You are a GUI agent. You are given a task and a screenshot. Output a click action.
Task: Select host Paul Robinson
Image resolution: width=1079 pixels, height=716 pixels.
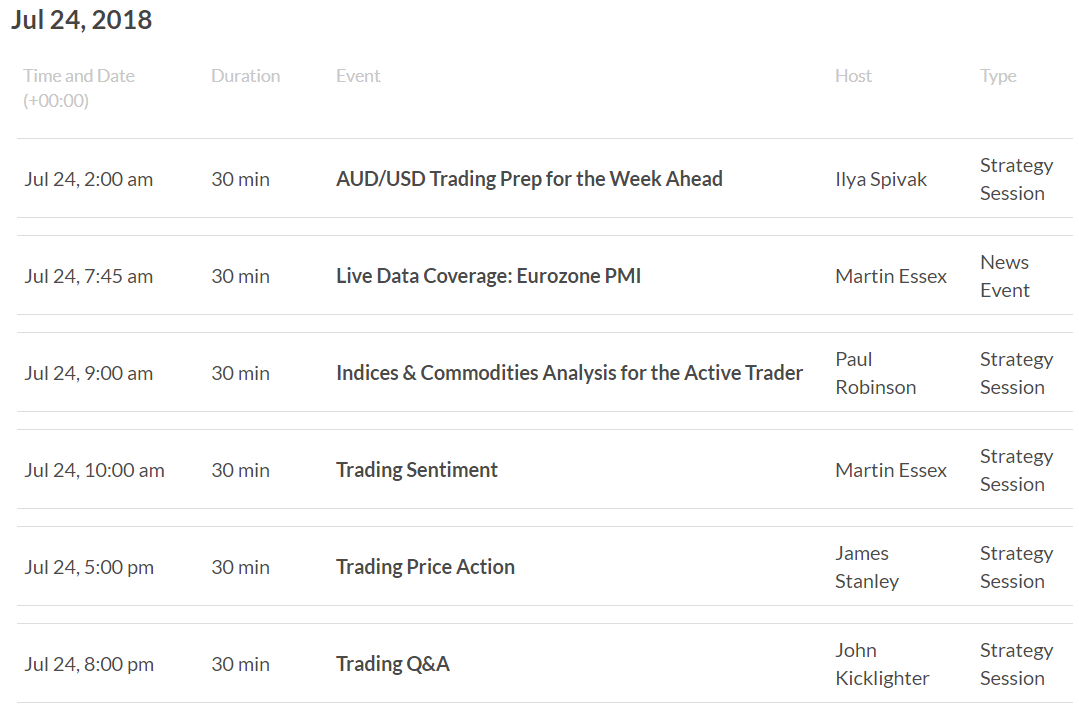click(875, 373)
